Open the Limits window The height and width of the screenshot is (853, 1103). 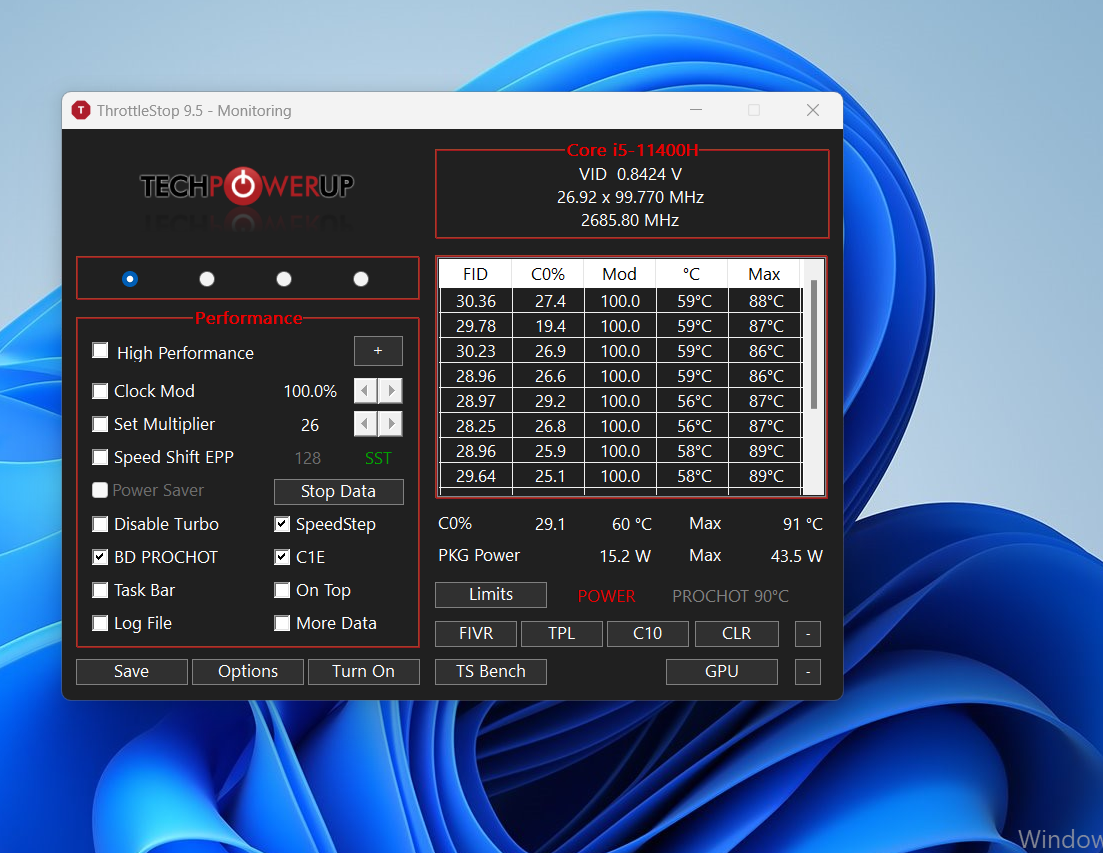[491, 595]
